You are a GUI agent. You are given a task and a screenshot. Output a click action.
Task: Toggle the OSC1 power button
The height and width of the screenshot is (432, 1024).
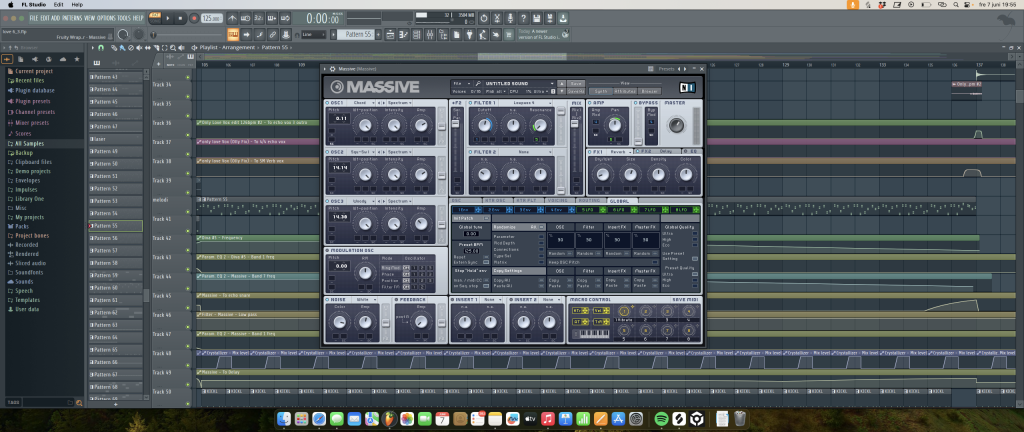tap(328, 102)
